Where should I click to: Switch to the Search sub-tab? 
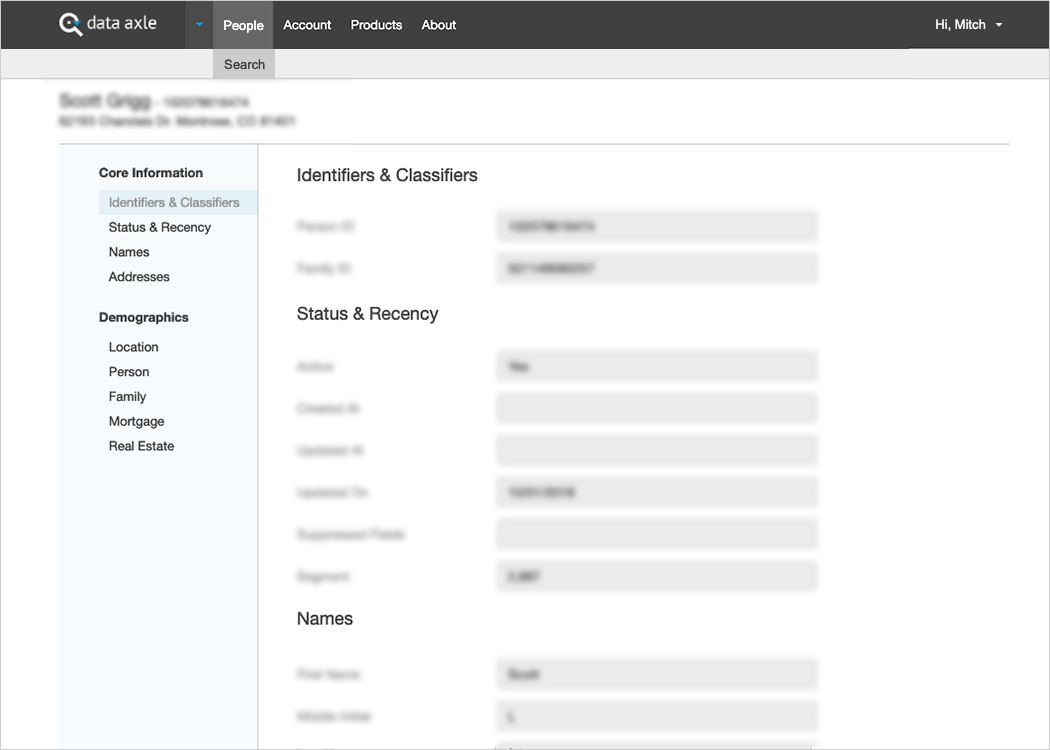pos(244,64)
